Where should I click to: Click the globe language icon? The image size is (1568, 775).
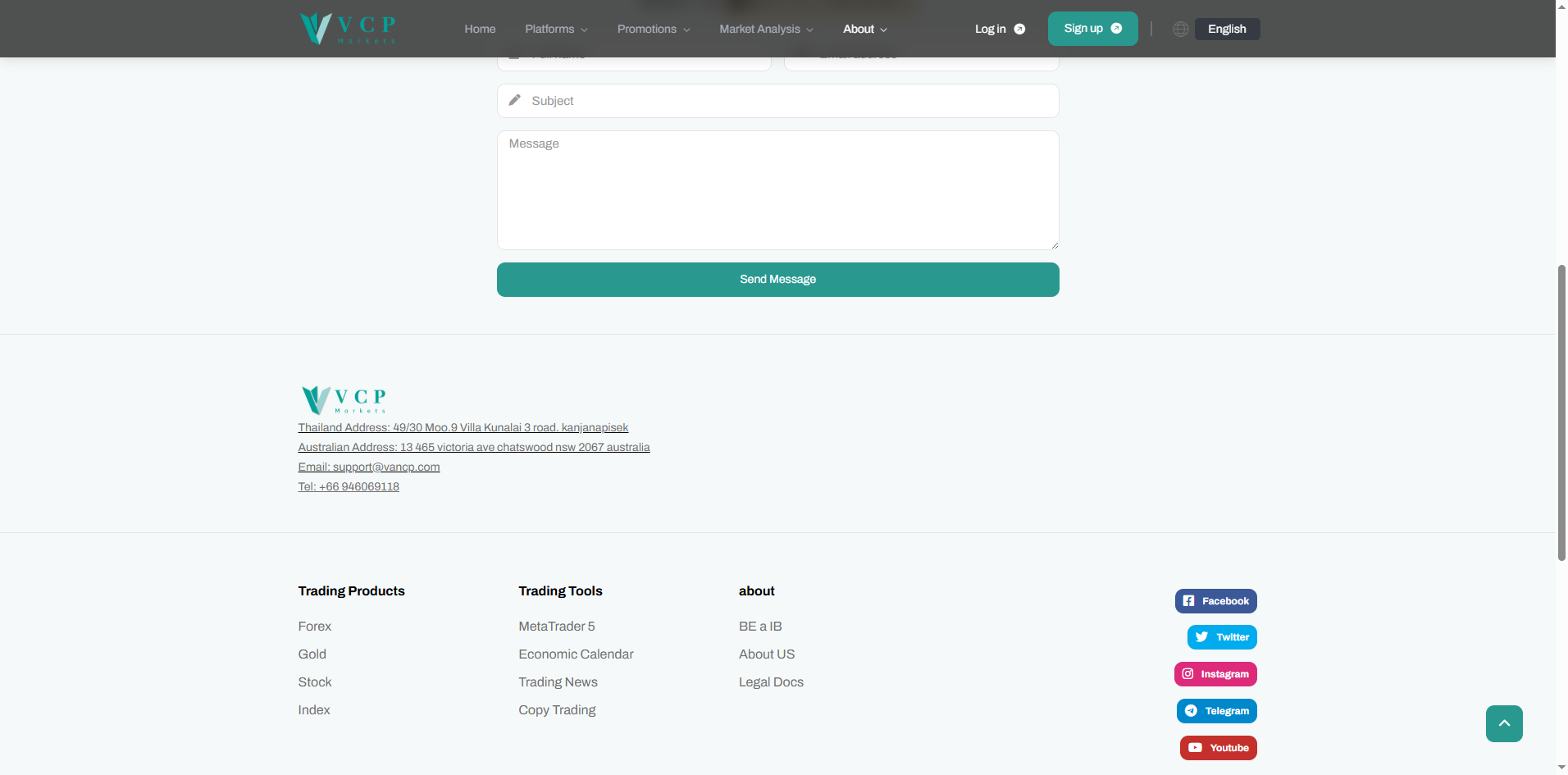pos(1180,29)
